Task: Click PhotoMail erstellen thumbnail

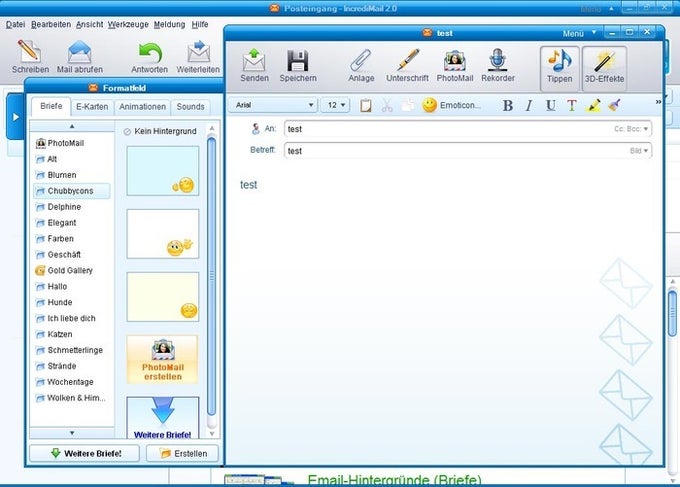Action: pyautogui.click(x=163, y=360)
